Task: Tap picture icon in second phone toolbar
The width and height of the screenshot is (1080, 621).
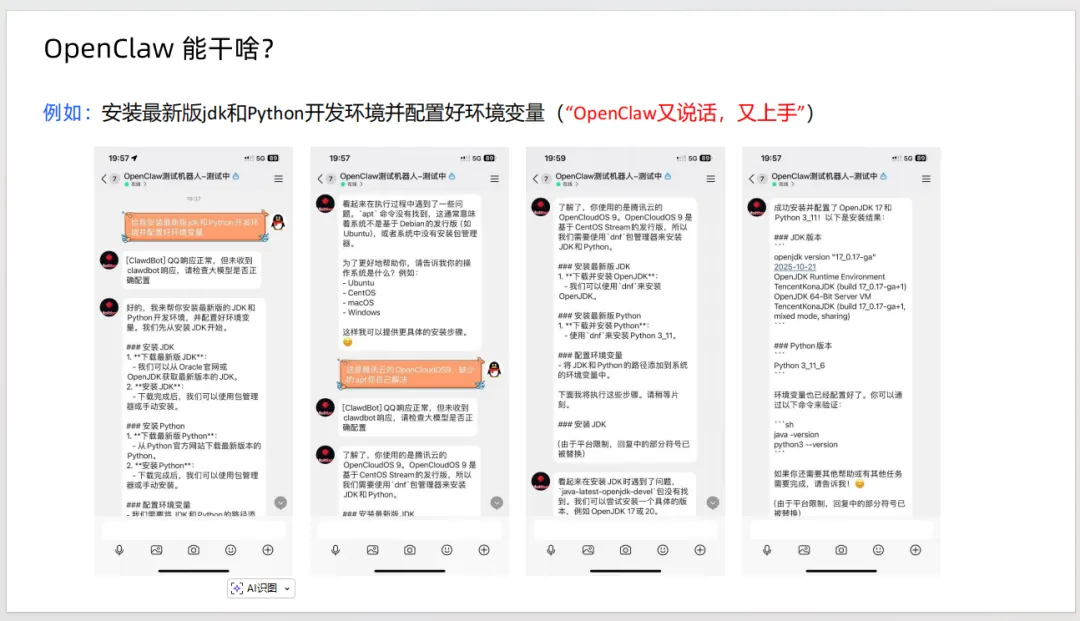Action: (x=373, y=549)
